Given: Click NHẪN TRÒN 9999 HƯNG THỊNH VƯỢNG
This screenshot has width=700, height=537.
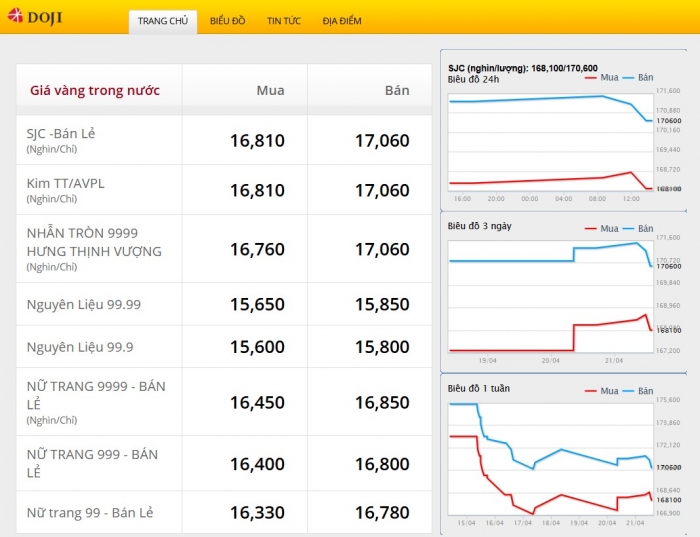Looking at the screenshot, I should coord(93,241).
